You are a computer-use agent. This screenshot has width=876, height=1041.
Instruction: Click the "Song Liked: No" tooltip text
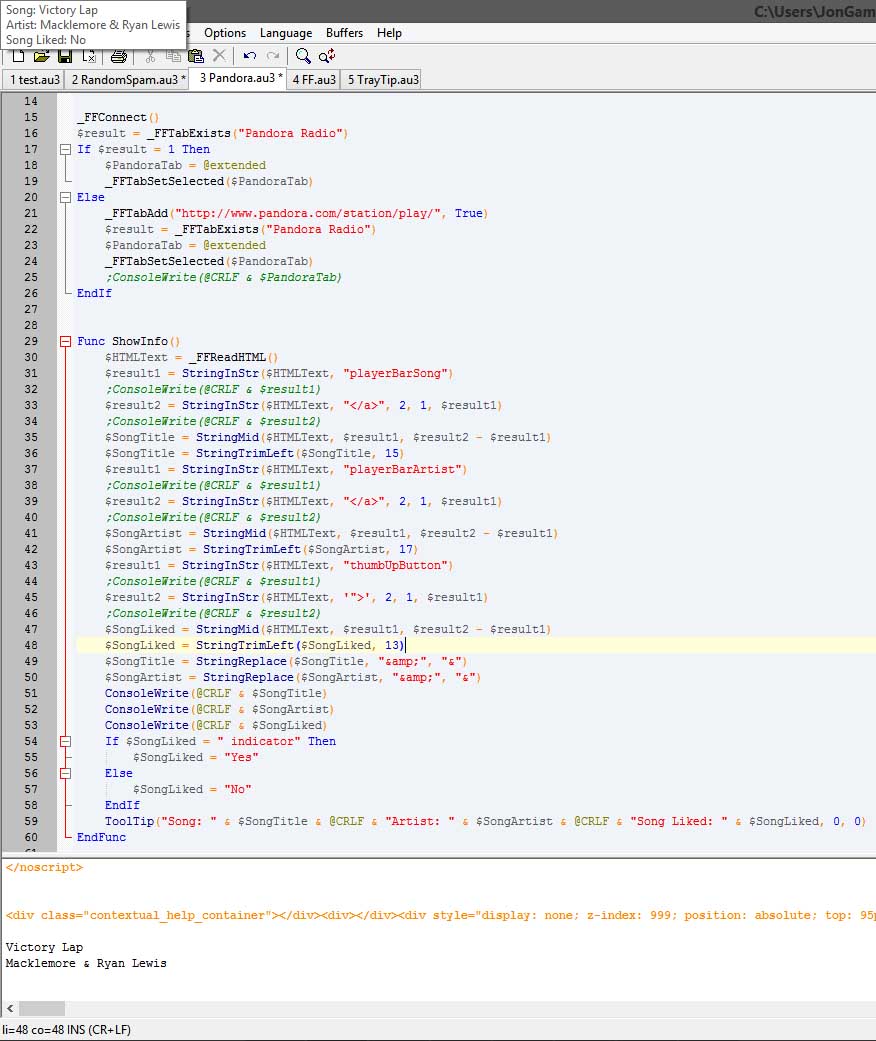pos(46,40)
